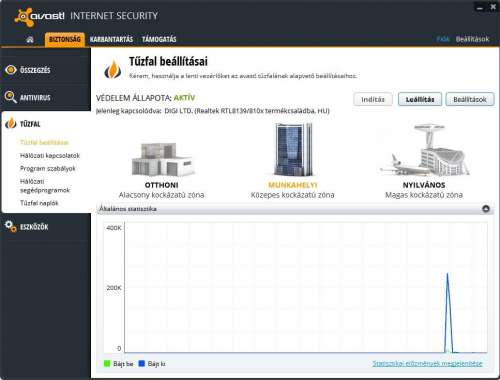This screenshot has height=380, width=500.
Task: Click the NYILVÁNOS zone label
Action: [424, 185]
